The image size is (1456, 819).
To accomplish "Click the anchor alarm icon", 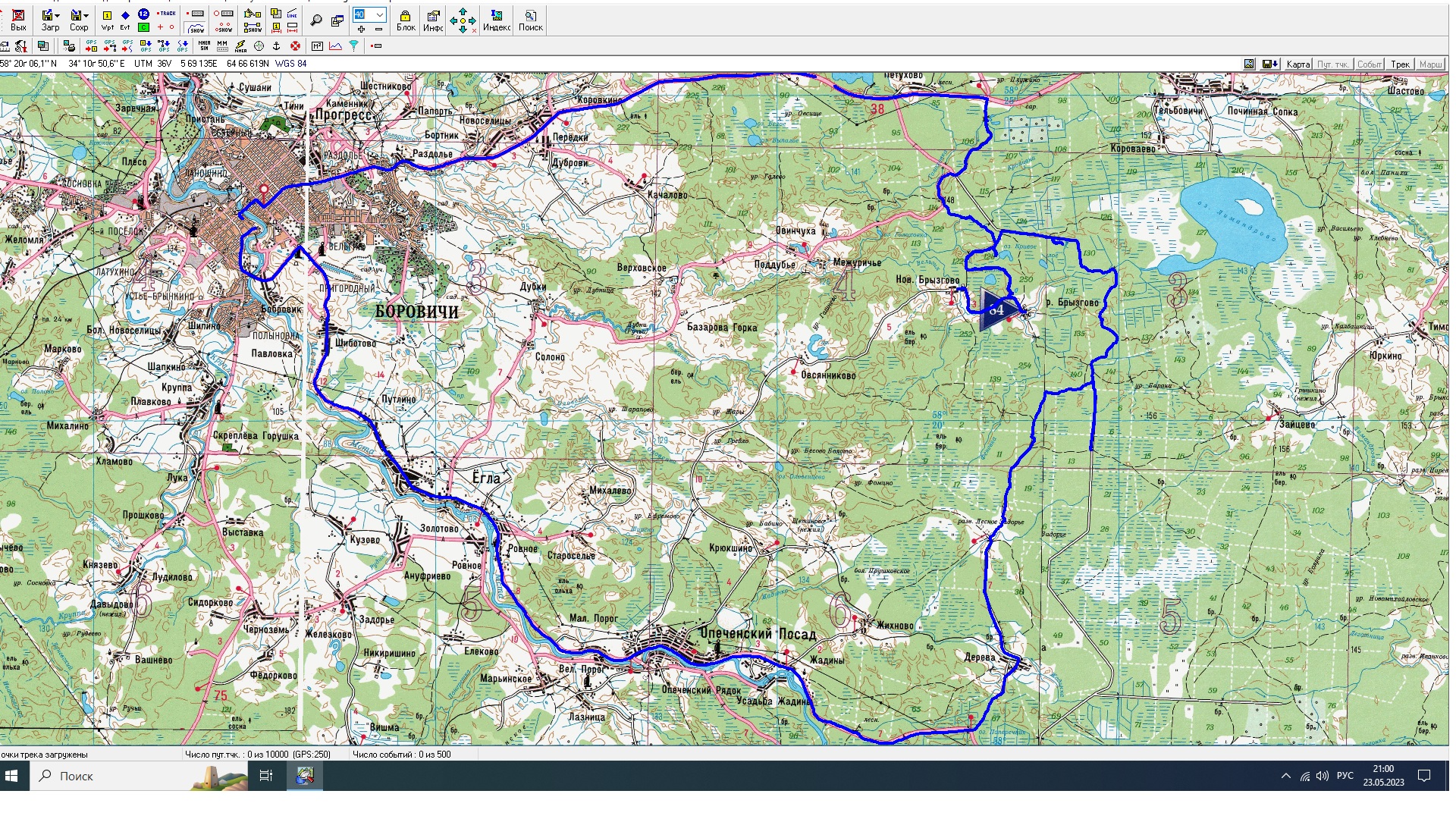I will 277,46.
